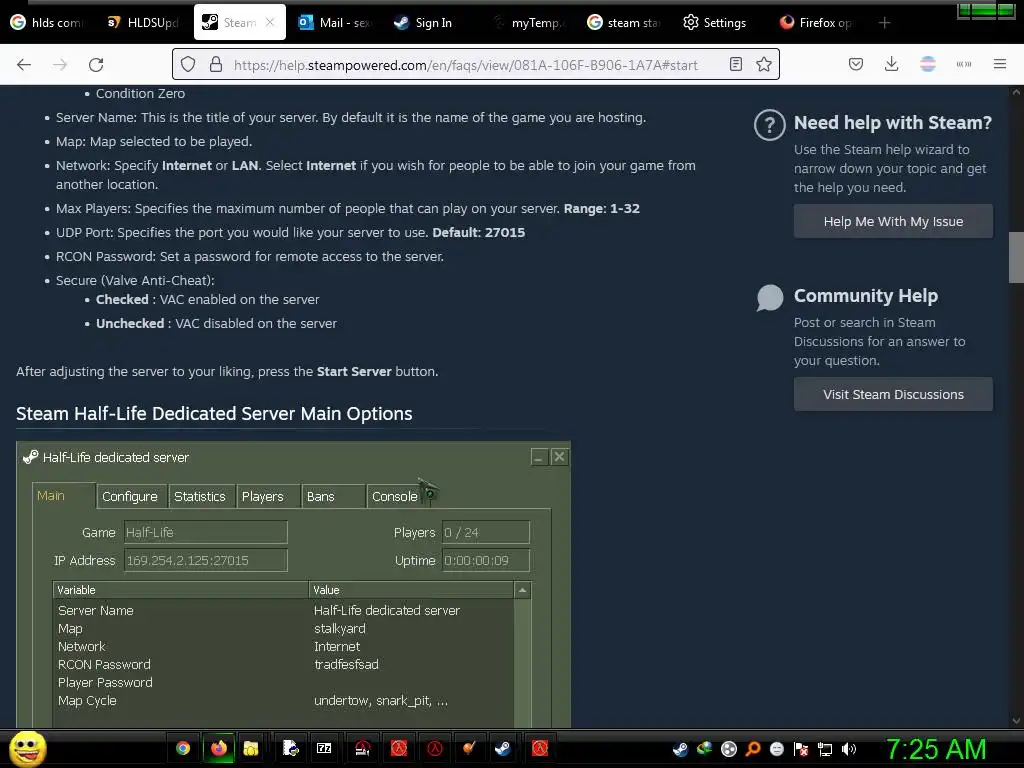Screen dimensions: 1024x768
Task: Click the Steam logo in dedicated server title
Action: click(30, 457)
